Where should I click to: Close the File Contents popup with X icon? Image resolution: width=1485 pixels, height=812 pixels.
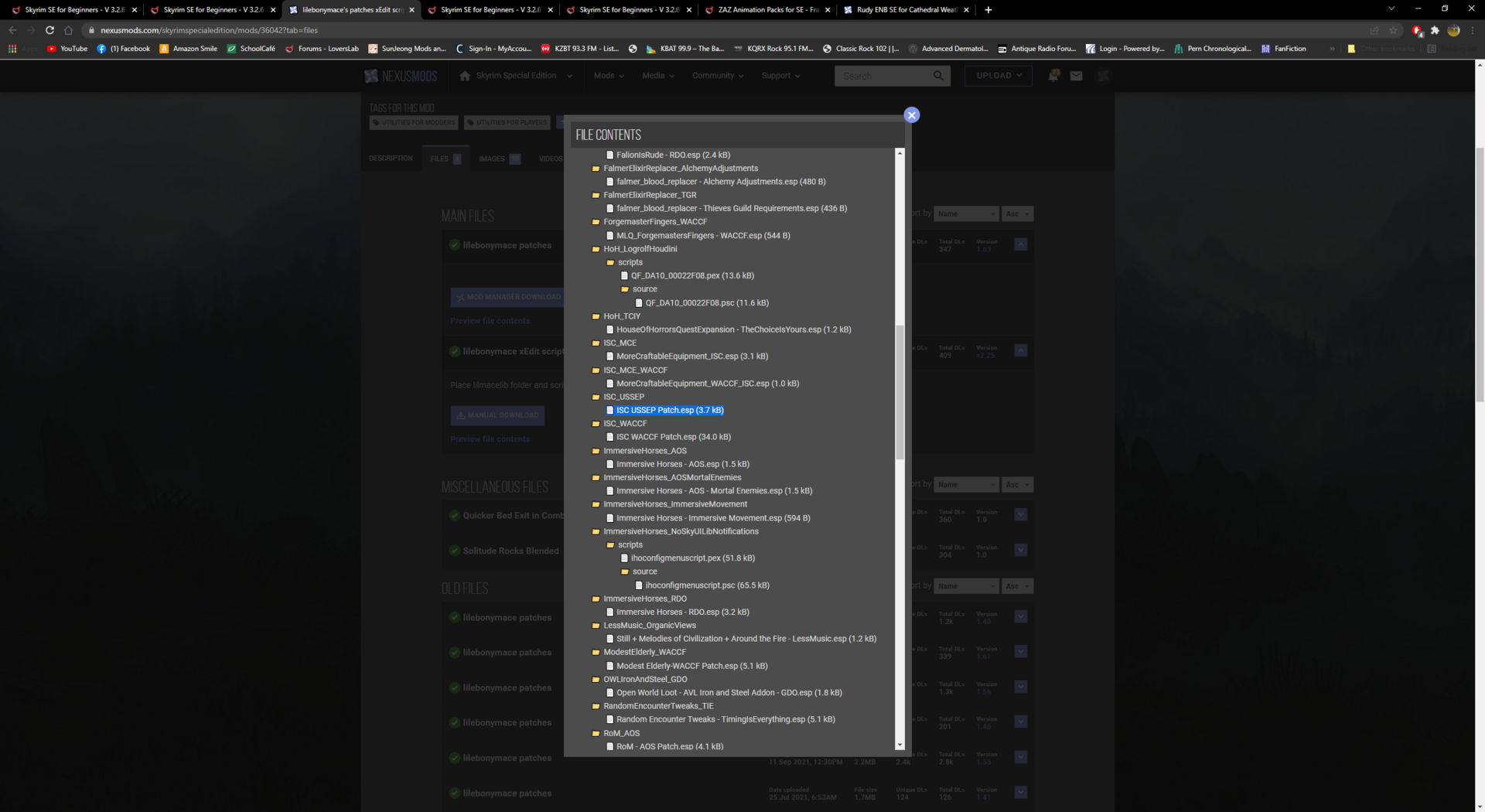[x=912, y=115]
